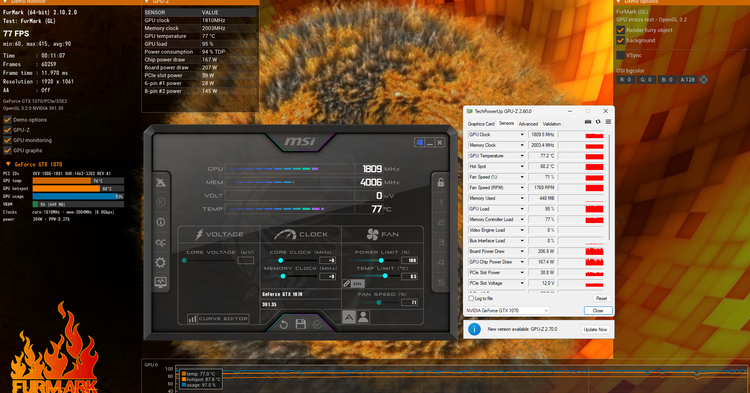
Task: Toggle the GPU monitoring checkbox
Action: [x=7, y=140]
